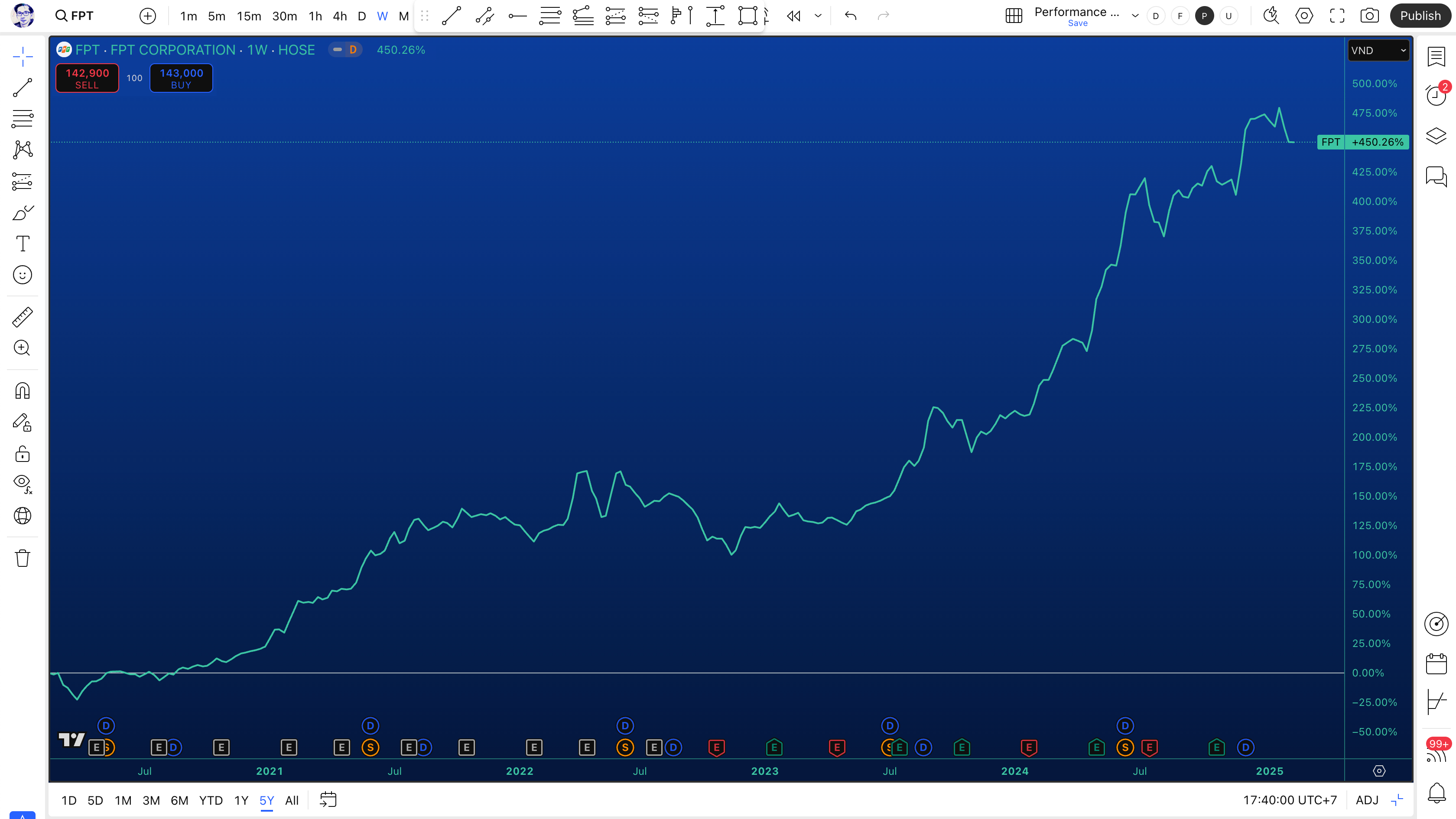1456x819 pixels.
Task: Hide all drawings with eye icon
Action: [x=23, y=484]
